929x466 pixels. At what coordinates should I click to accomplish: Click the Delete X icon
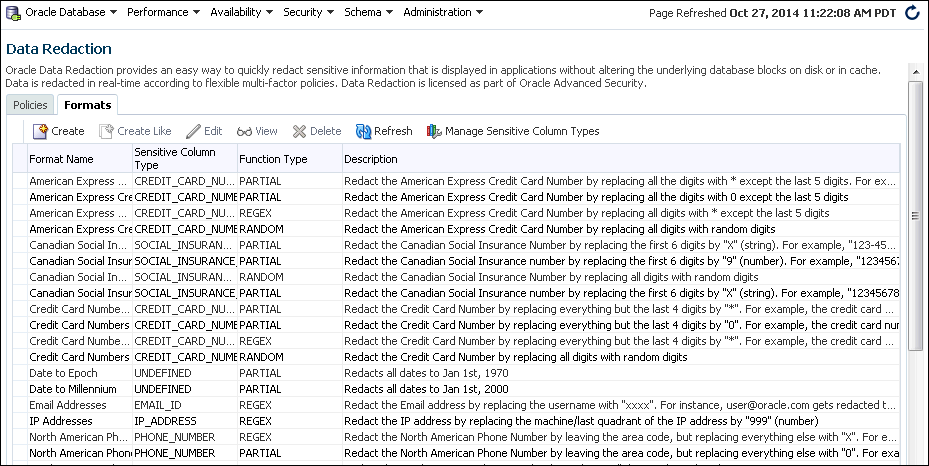pos(300,131)
